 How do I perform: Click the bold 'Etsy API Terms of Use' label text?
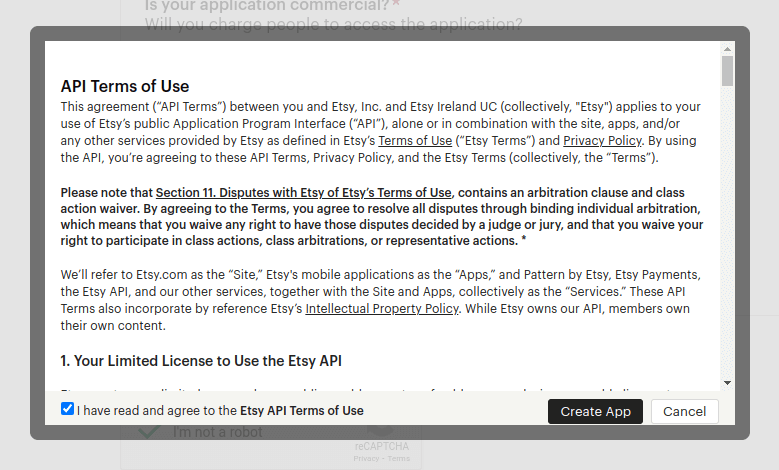tap(302, 410)
